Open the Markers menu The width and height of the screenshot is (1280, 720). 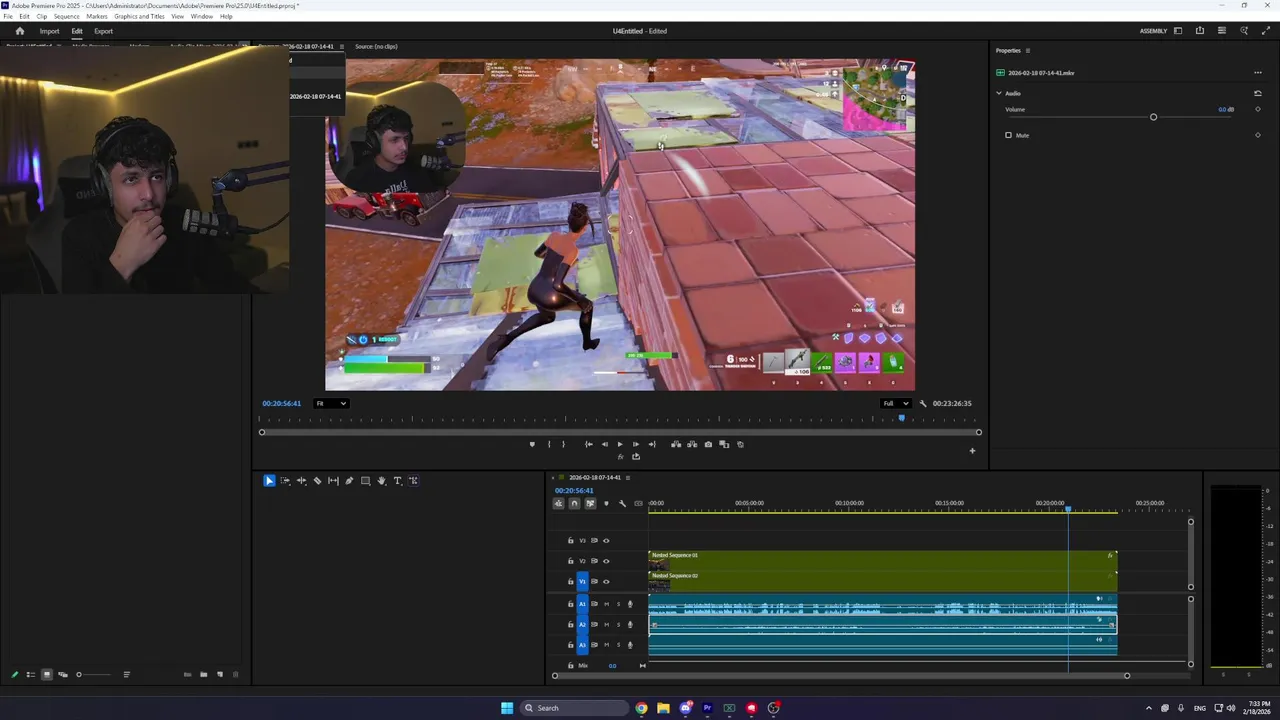click(x=97, y=17)
